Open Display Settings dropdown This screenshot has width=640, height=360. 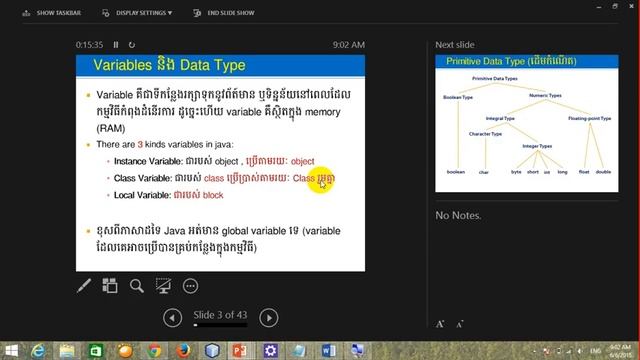click(137, 13)
